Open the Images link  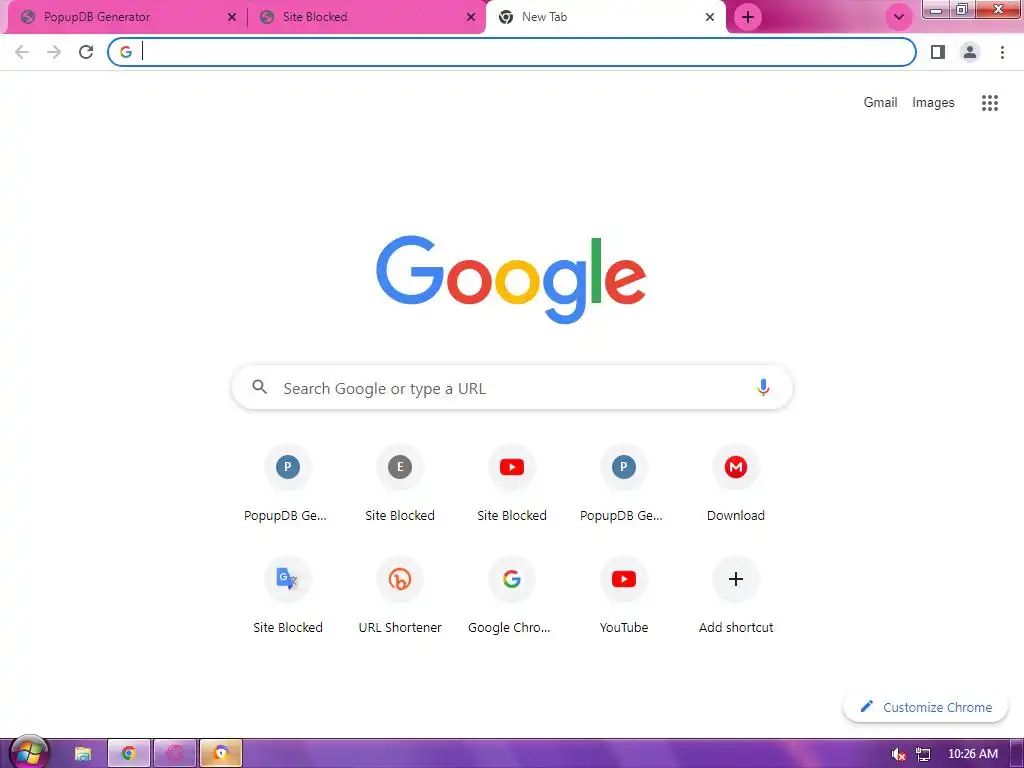click(x=933, y=103)
